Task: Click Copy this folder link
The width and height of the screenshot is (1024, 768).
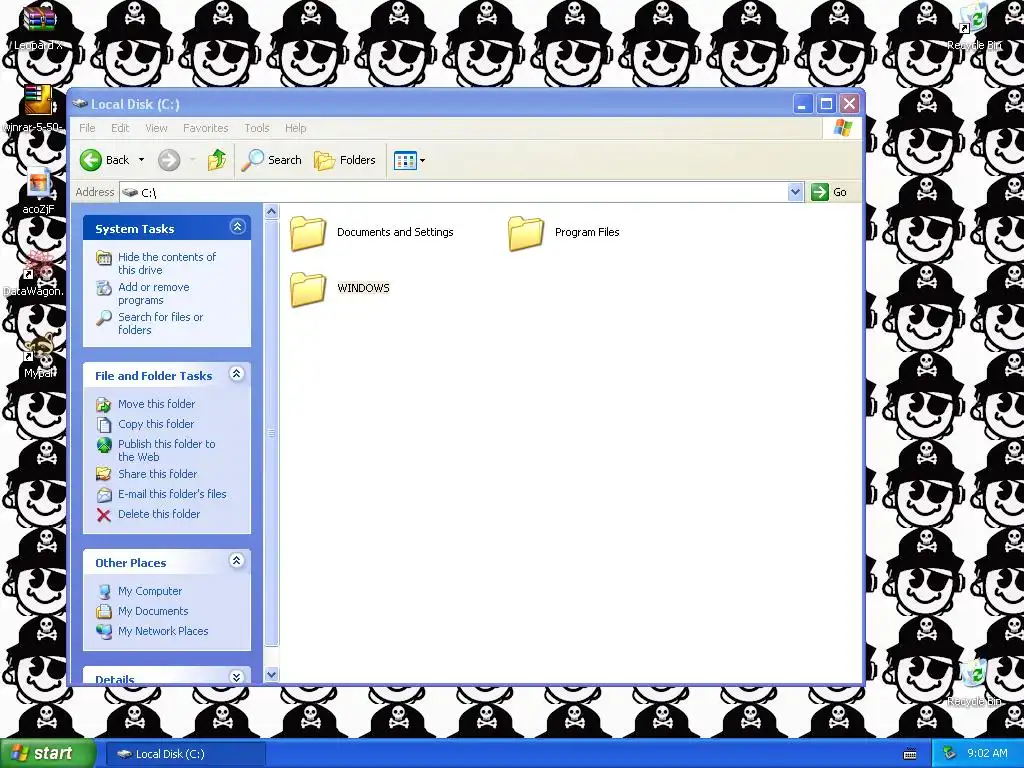Action: (x=156, y=424)
